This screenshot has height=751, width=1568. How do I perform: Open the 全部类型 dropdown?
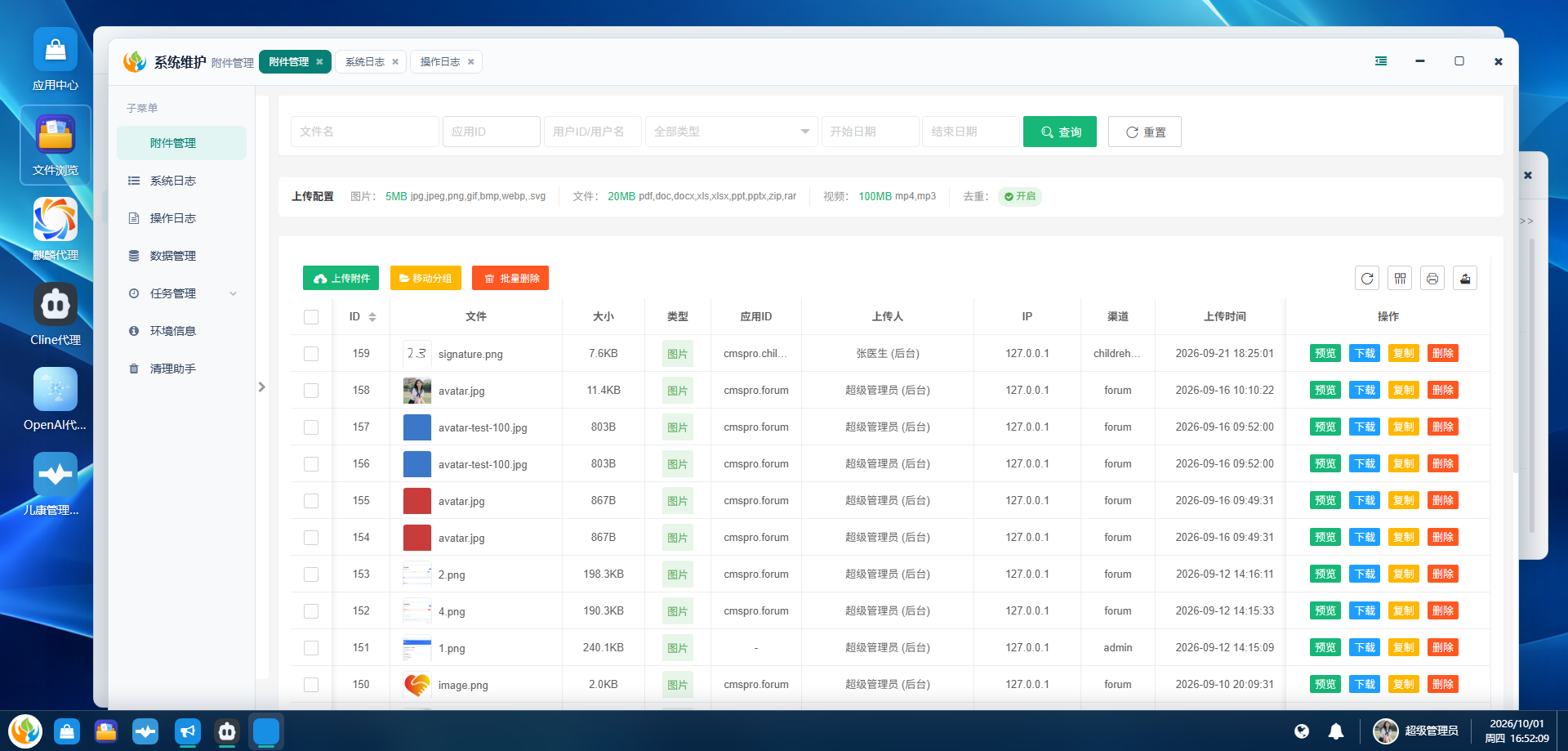(731, 132)
